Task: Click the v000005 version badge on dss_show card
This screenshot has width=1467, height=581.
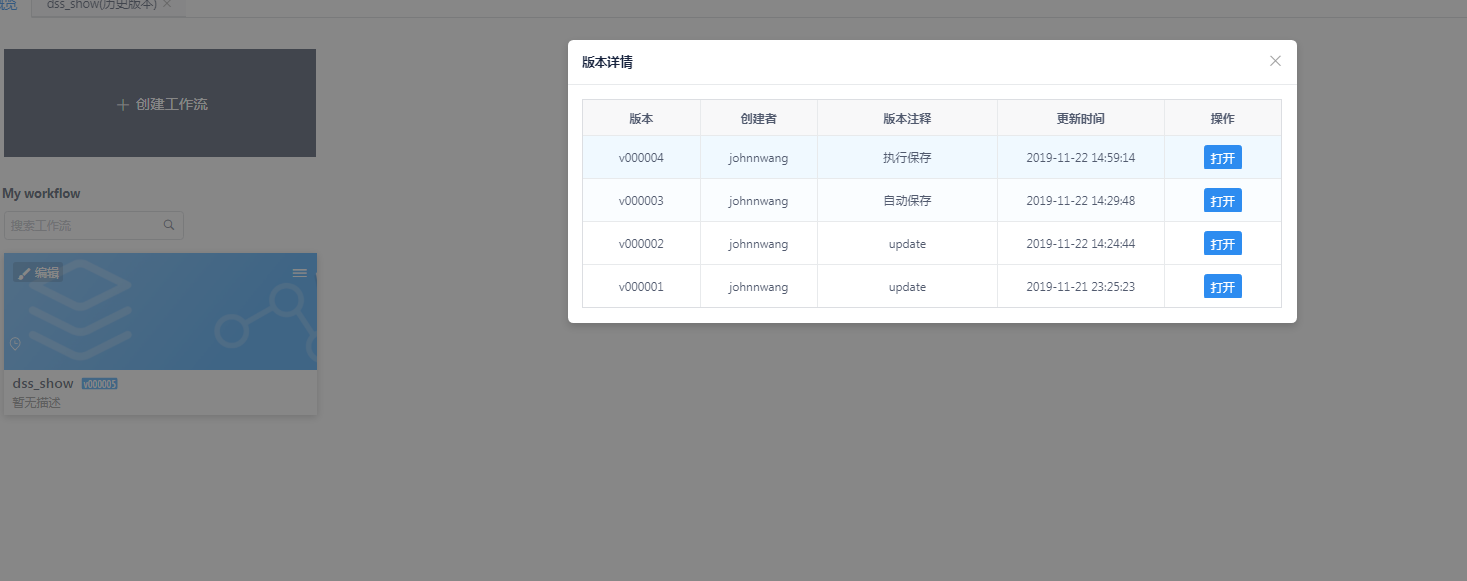Action: tap(99, 383)
